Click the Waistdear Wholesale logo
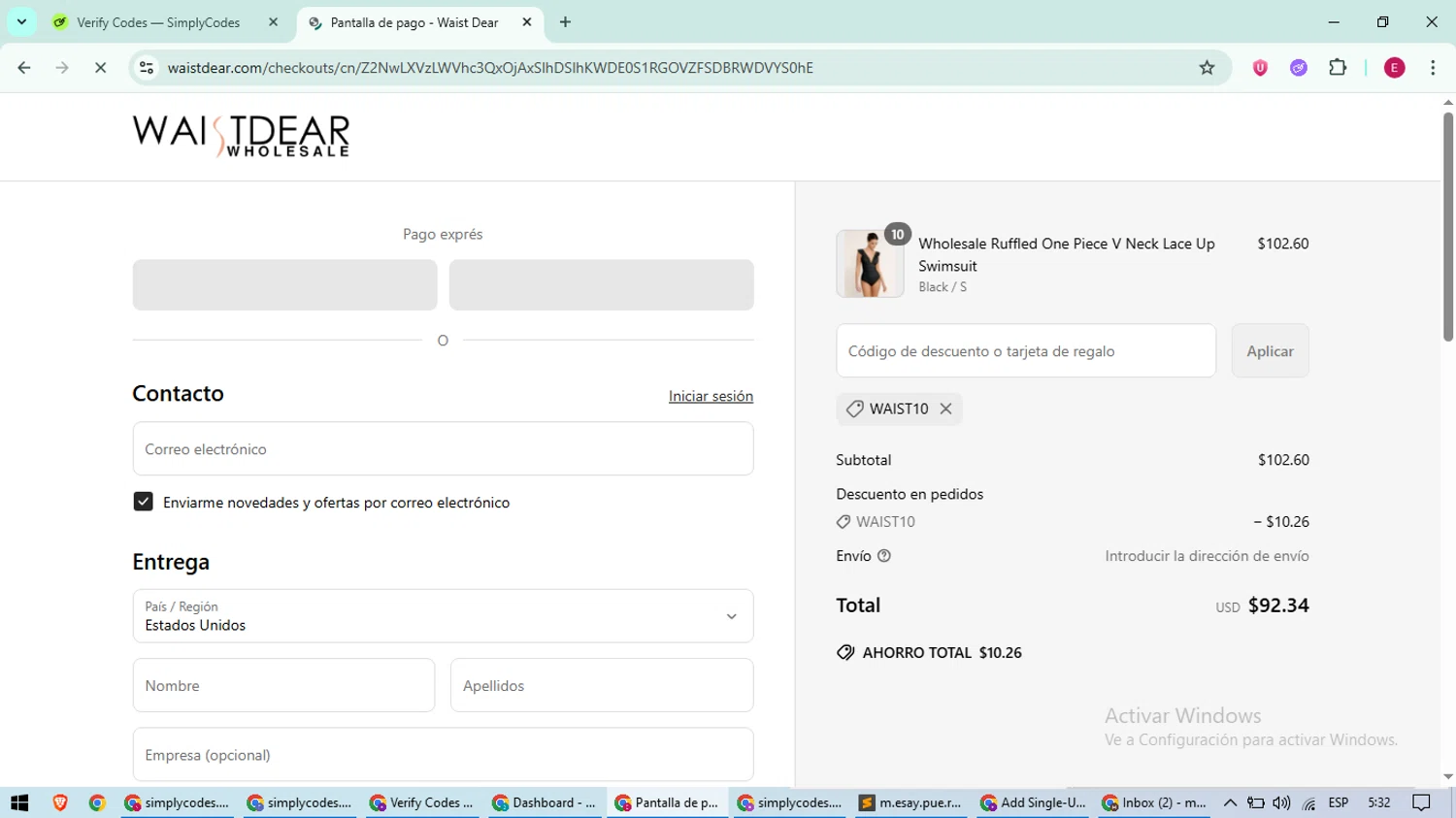 coord(241,136)
